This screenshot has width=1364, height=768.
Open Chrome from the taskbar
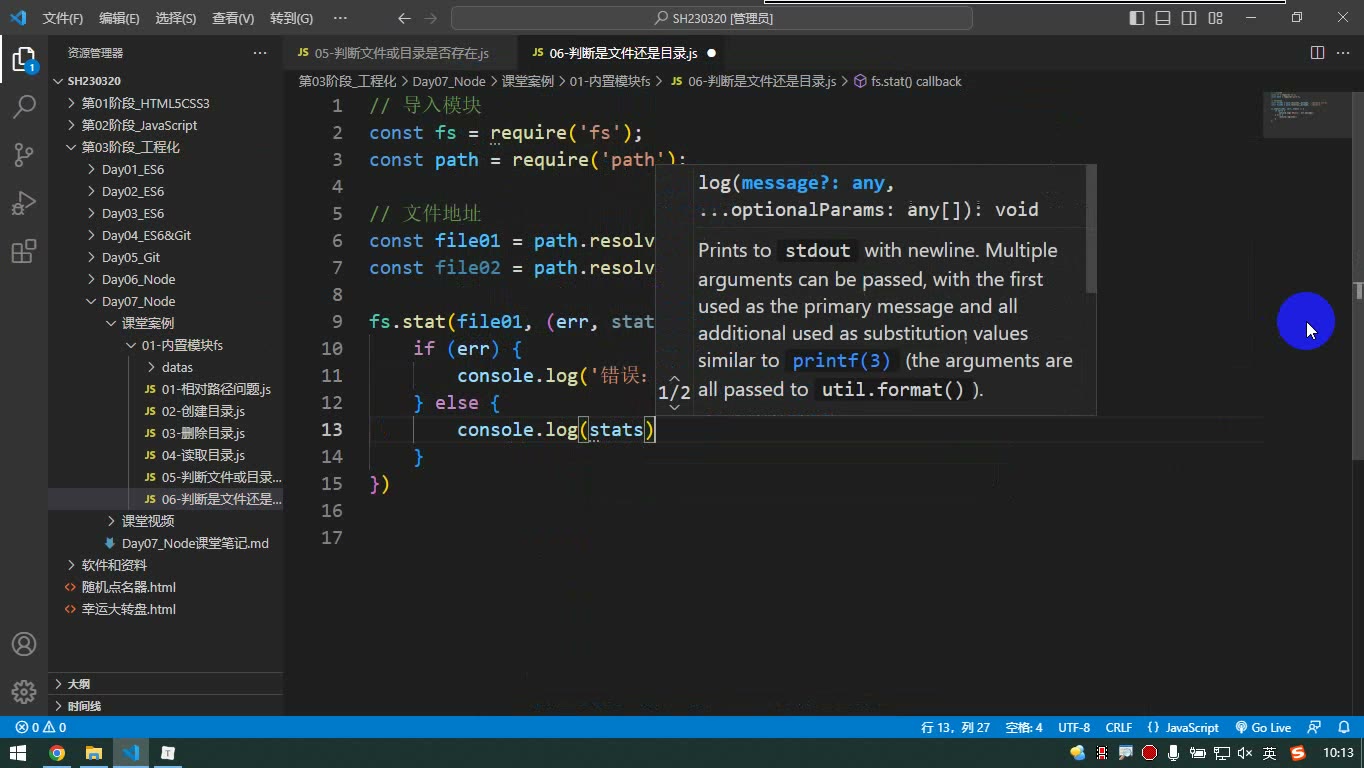[x=57, y=753]
